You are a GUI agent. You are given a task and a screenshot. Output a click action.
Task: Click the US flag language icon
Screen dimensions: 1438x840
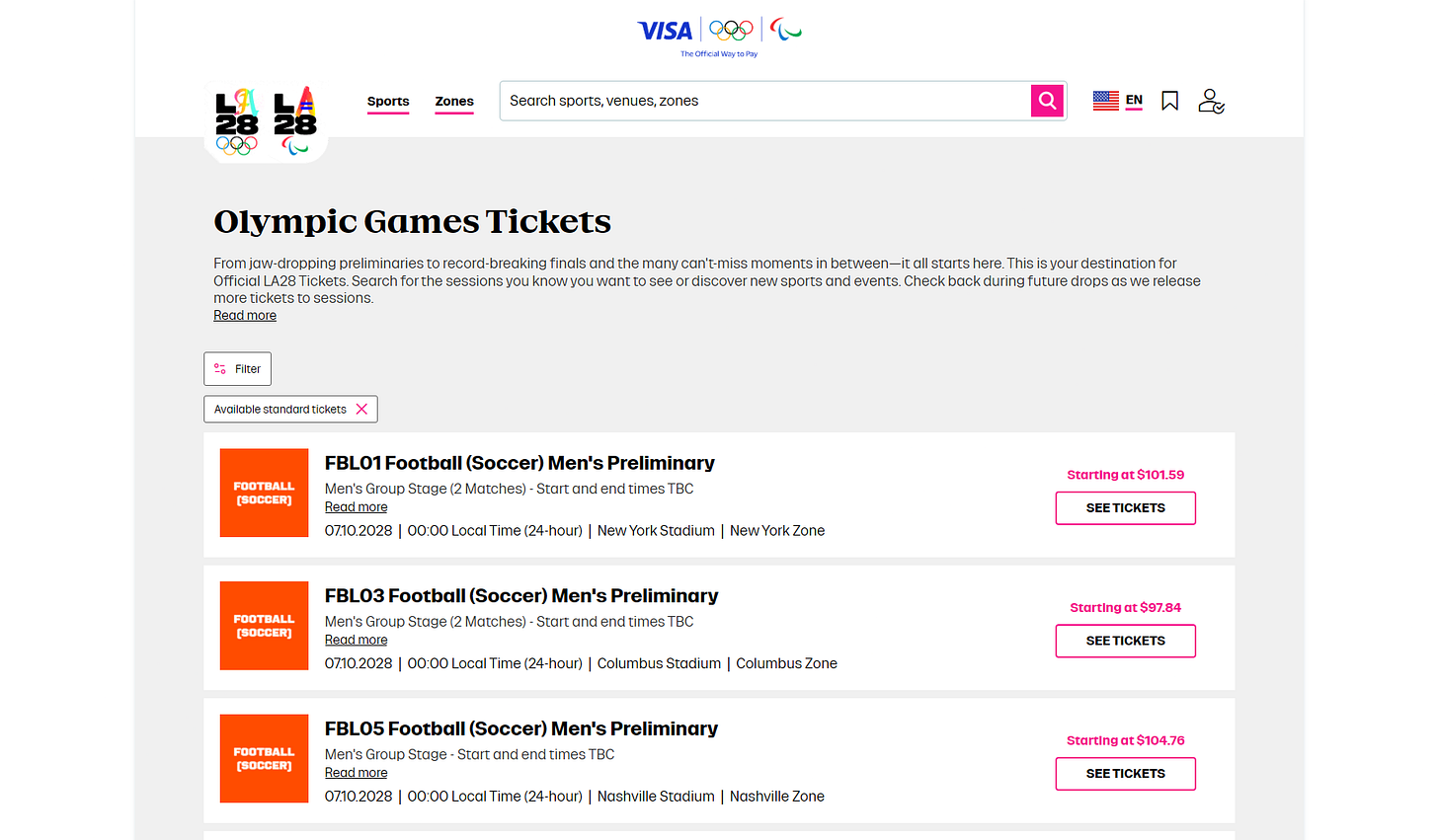(1106, 100)
